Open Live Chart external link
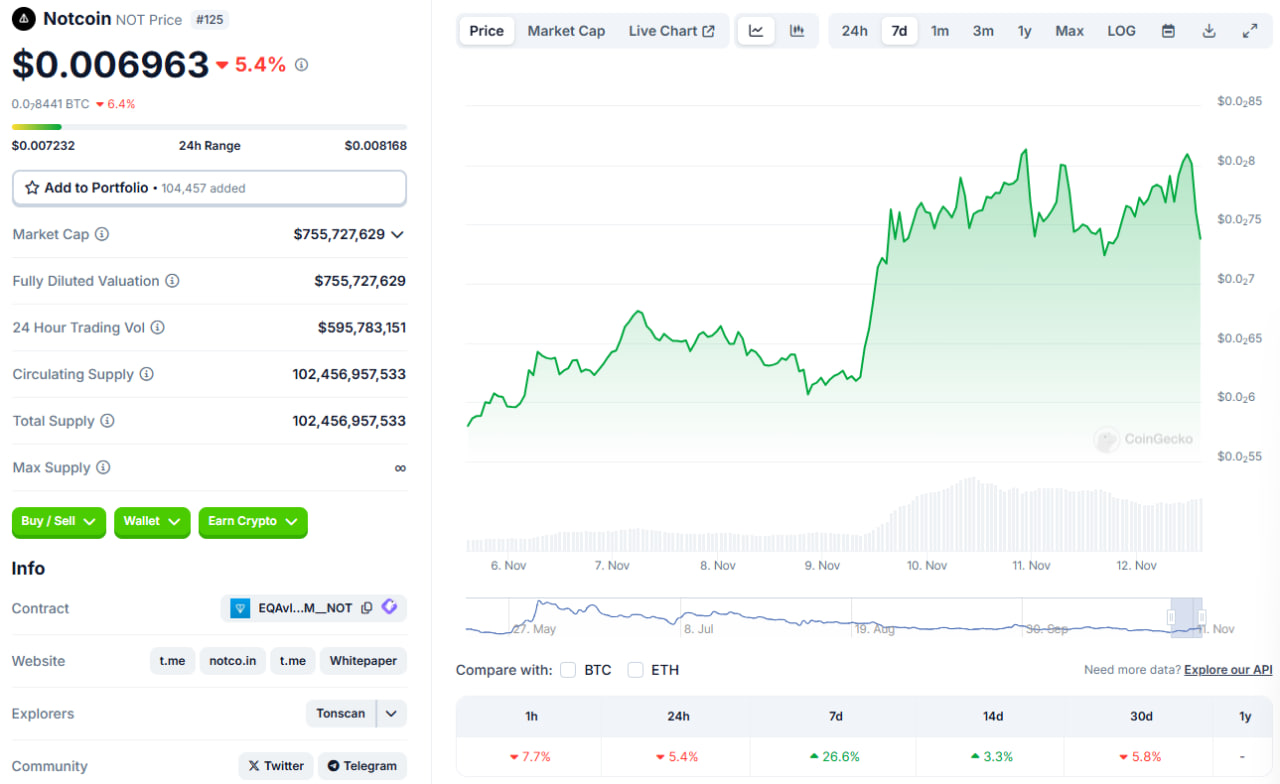Screen dimensions: 1280x784 click(x=671, y=31)
